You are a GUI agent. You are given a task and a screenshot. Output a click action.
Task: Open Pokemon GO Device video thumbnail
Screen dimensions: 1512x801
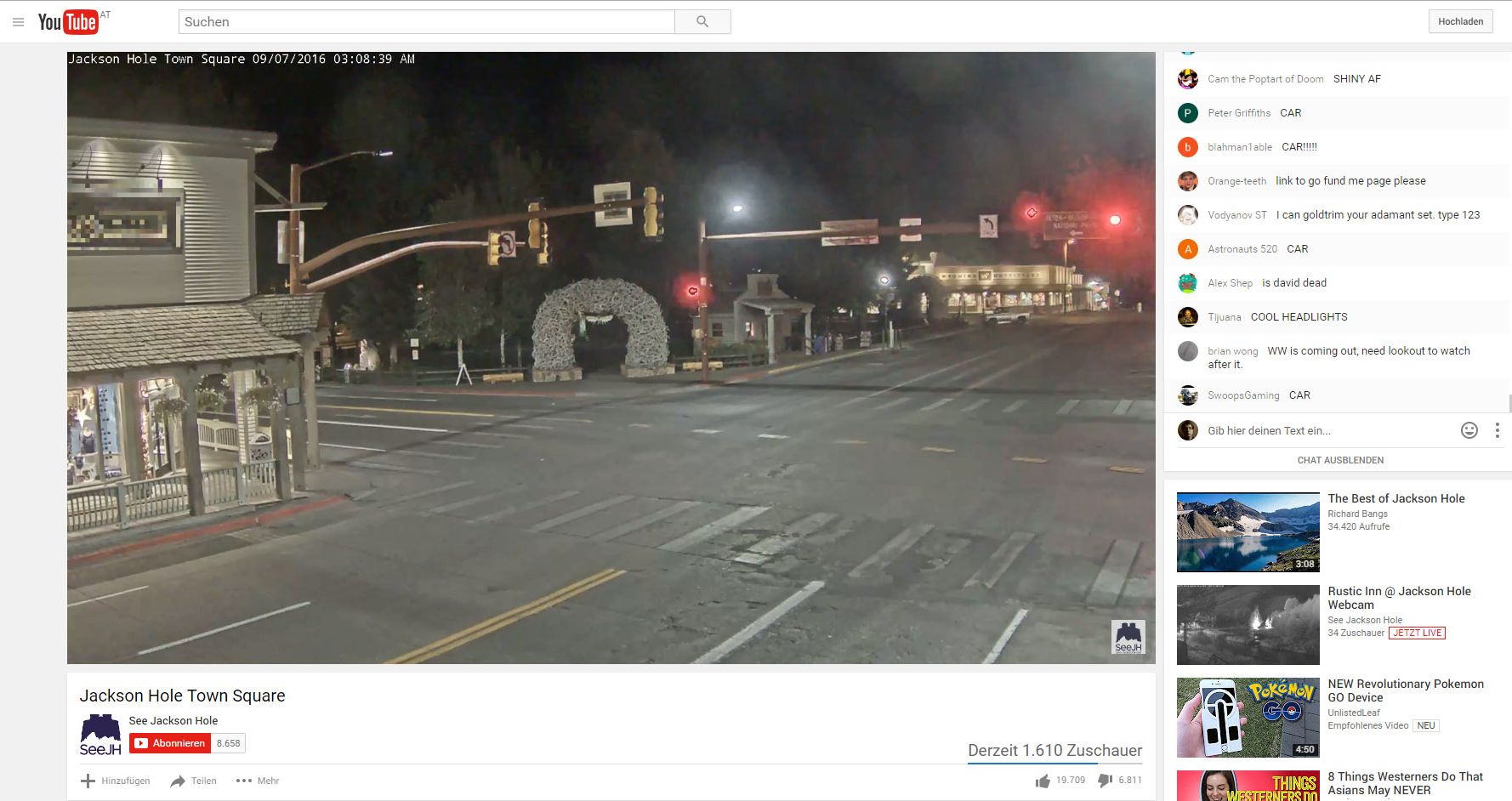(x=1248, y=718)
